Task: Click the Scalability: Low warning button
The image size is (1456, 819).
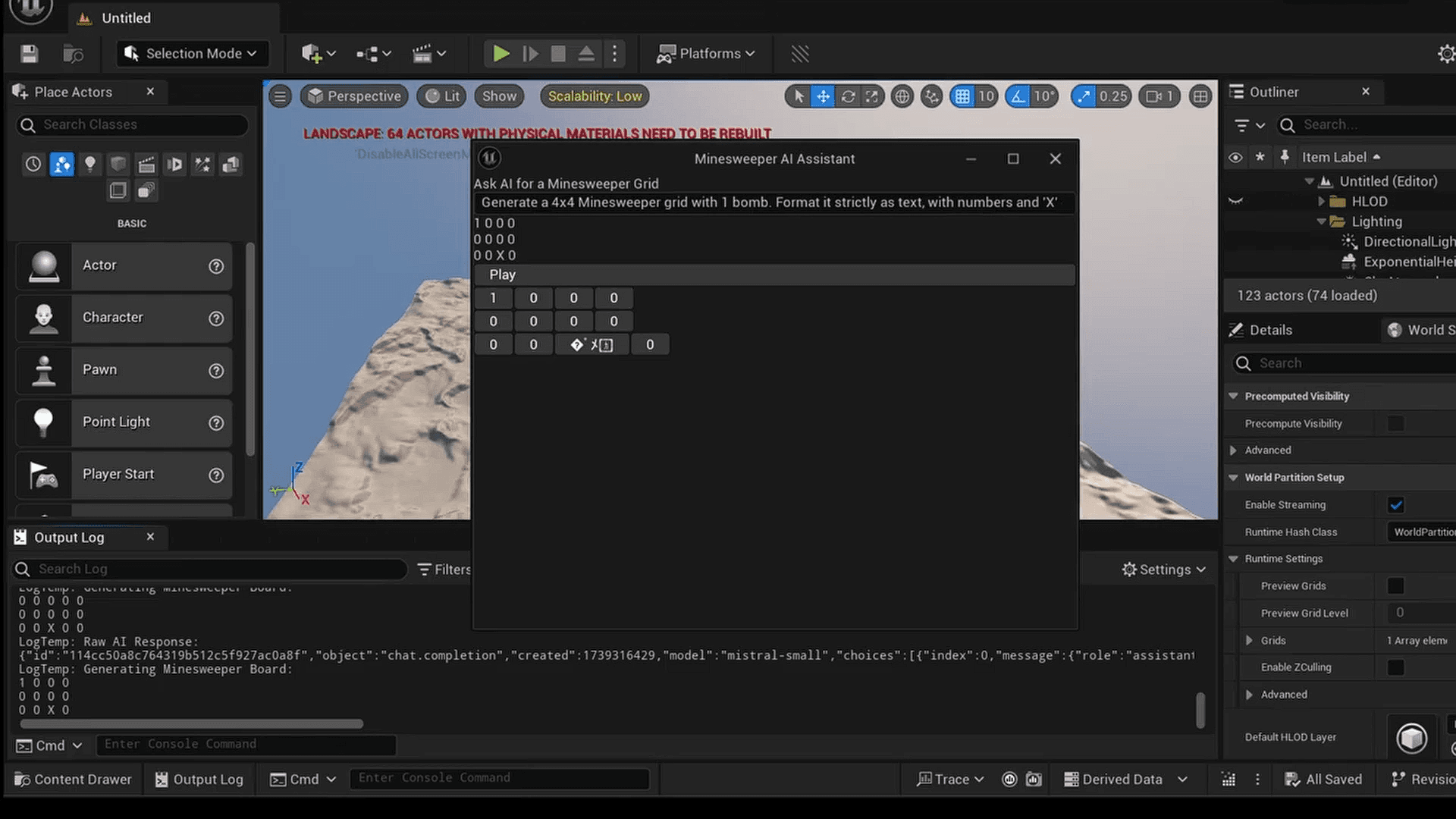Action: [x=595, y=96]
